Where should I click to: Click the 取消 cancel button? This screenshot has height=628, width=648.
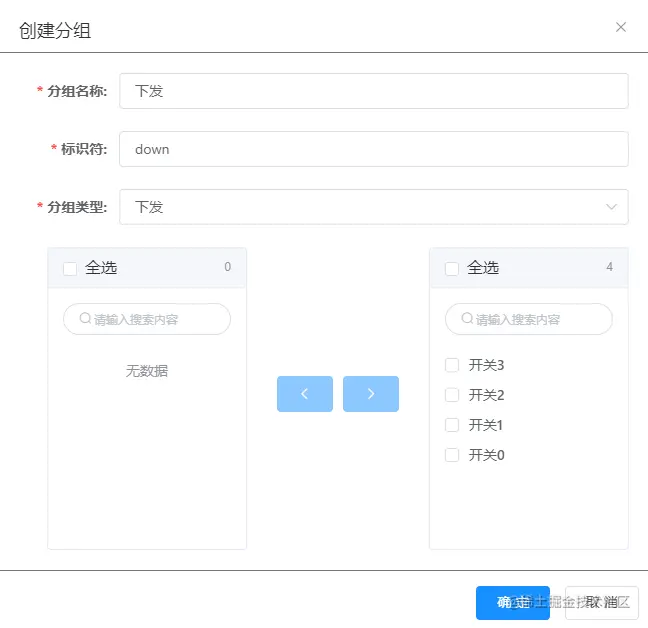point(601,603)
